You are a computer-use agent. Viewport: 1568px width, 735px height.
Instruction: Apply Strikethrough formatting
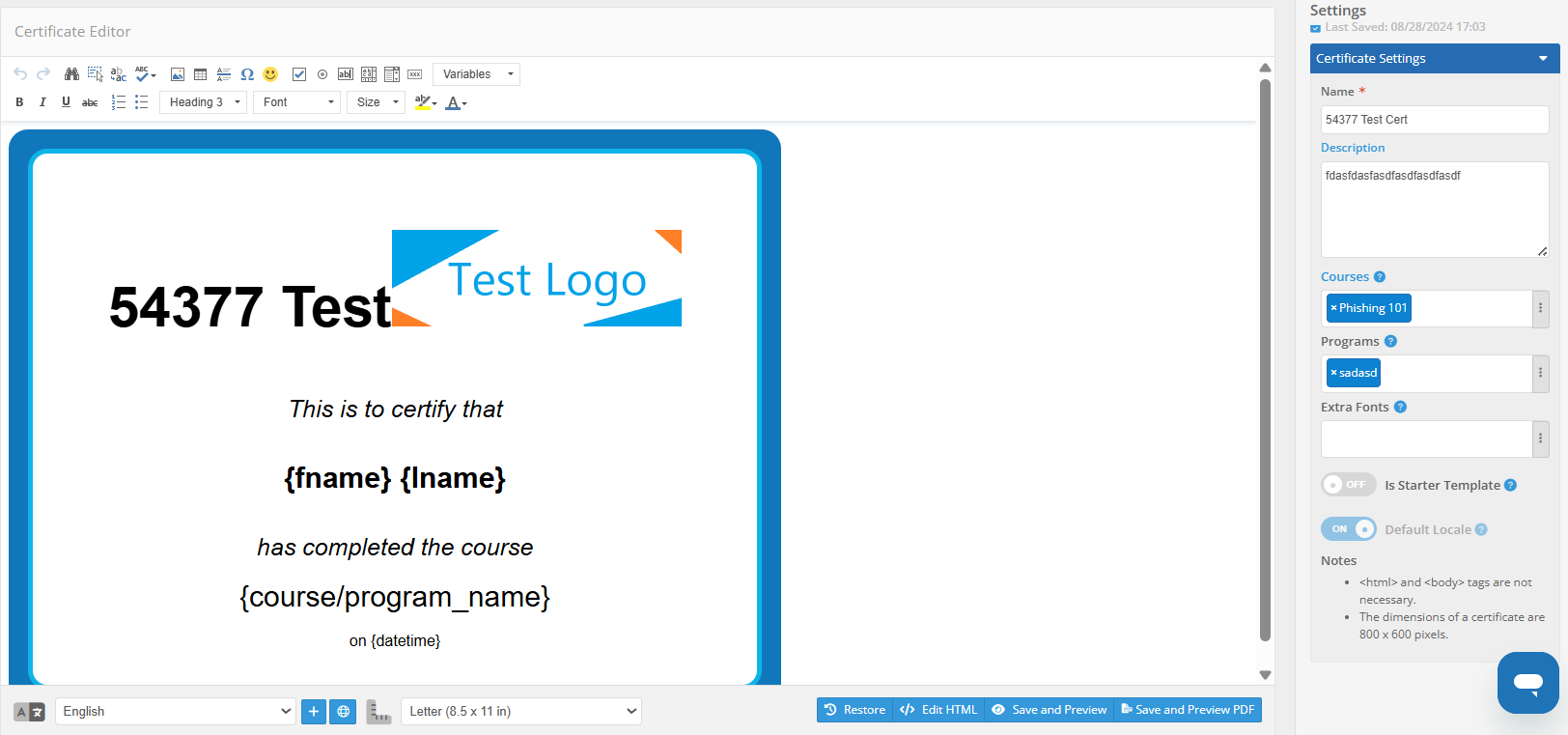tap(90, 102)
